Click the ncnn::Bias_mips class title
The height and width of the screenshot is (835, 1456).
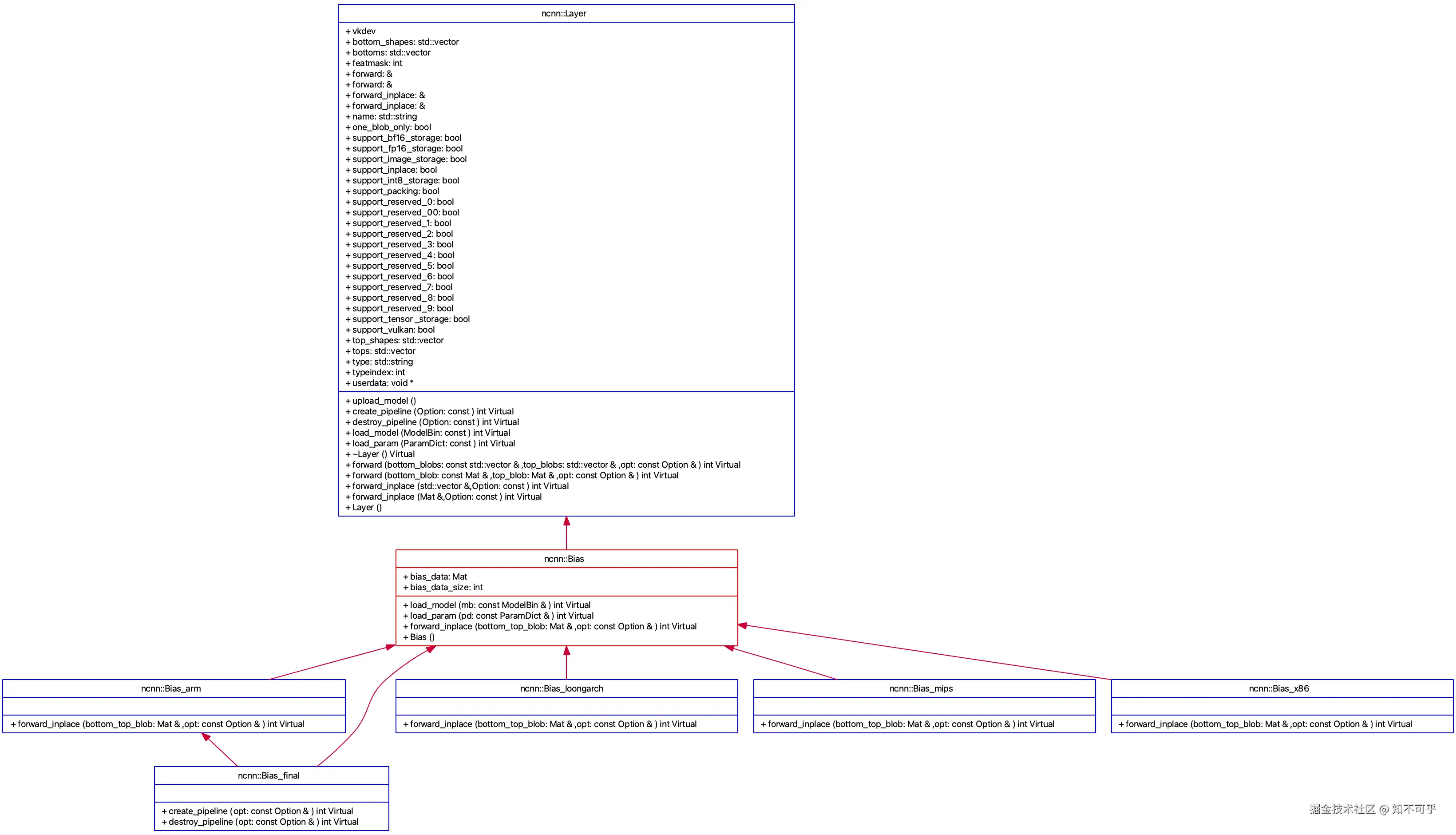coord(921,689)
